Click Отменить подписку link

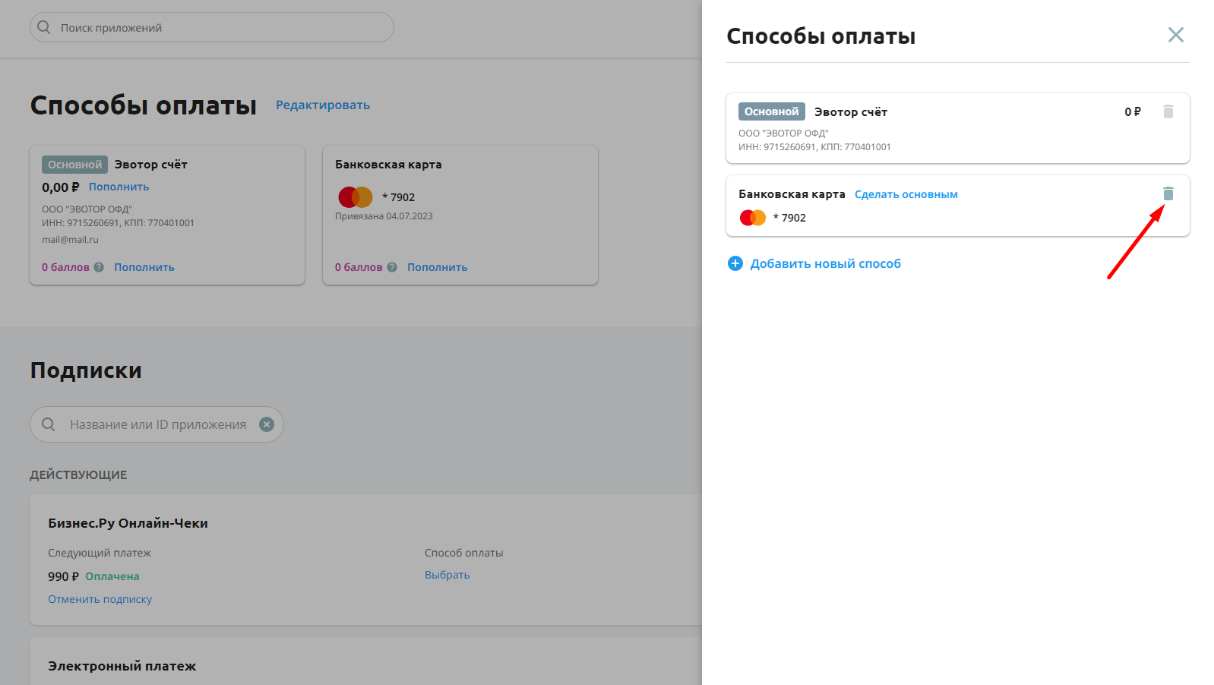click(100, 599)
